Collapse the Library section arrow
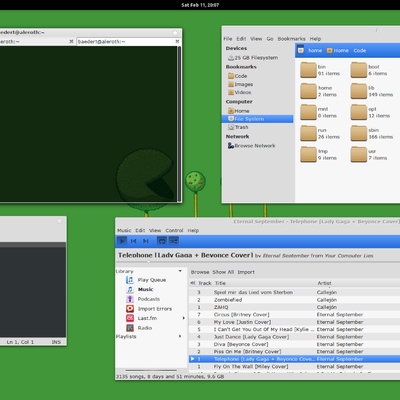 tap(180, 271)
